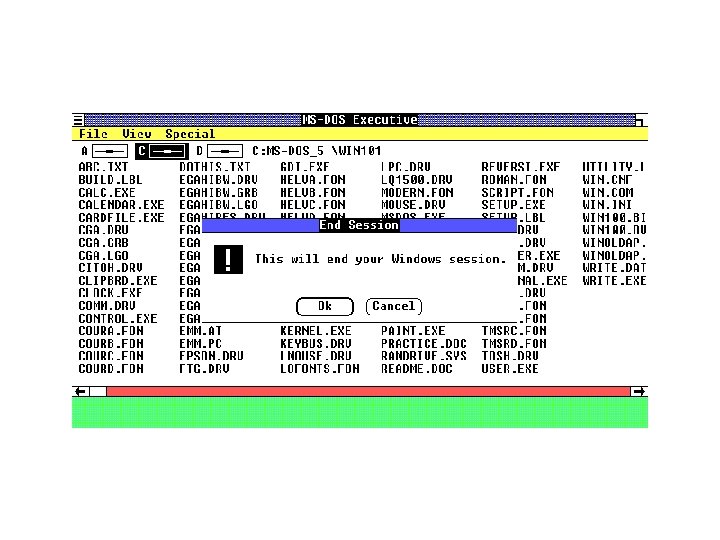Select file COURB.FON
This screenshot has height=540, width=720.
111,344
